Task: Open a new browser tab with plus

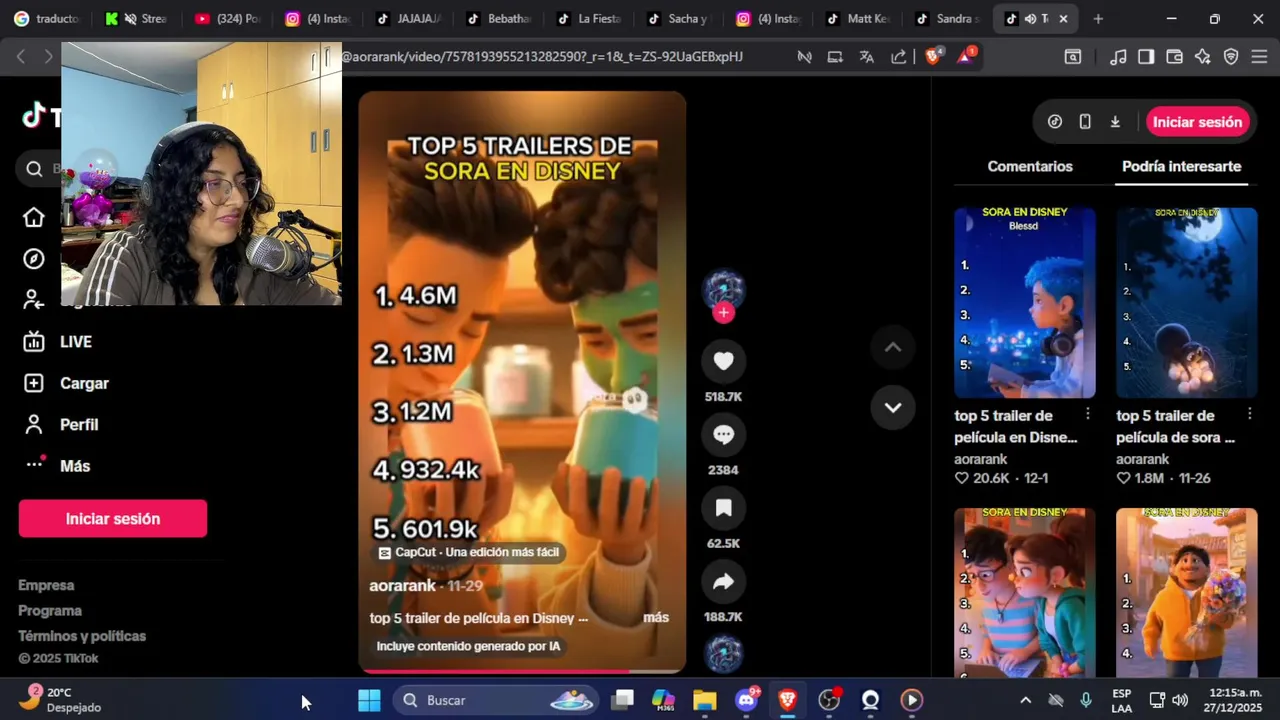Action: tap(1098, 19)
